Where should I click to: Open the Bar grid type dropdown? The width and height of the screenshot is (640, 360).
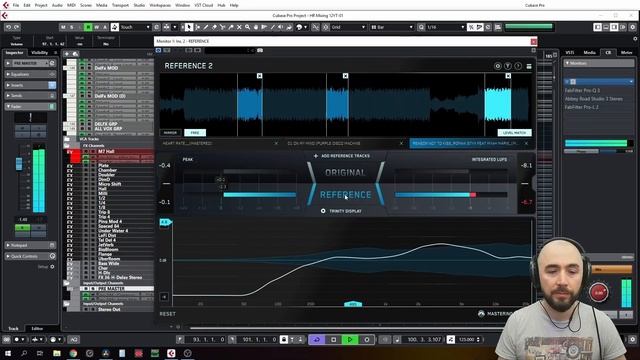pyautogui.click(x=392, y=27)
